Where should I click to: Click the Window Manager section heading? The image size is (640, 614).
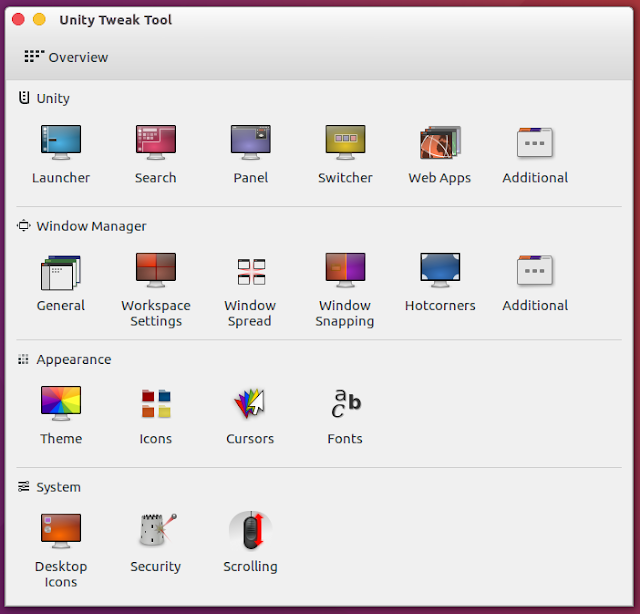[82, 226]
